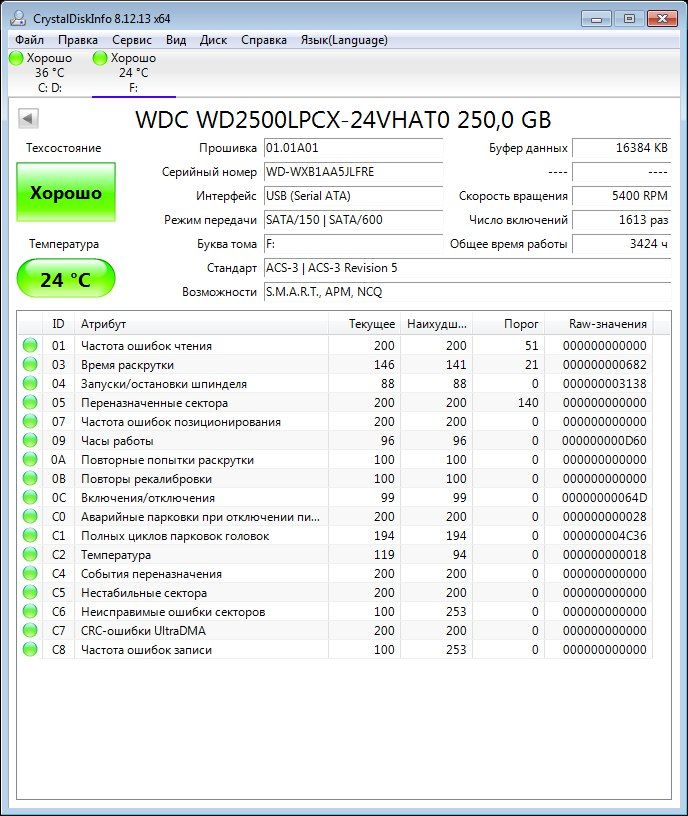688x816 pixels.
Task: Click status icon for C6 uncorrectable sector errors
Action: point(30,611)
